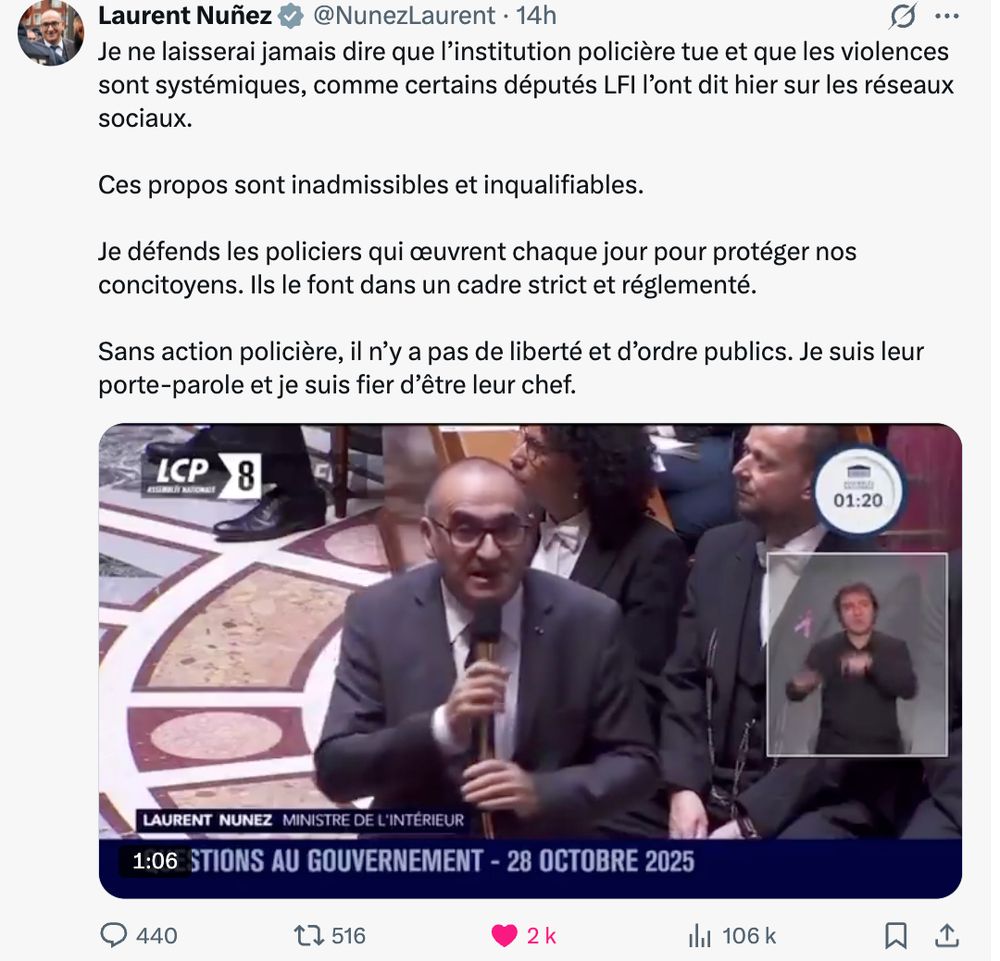Open the Laurent Nuñez display name link

pos(185,15)
